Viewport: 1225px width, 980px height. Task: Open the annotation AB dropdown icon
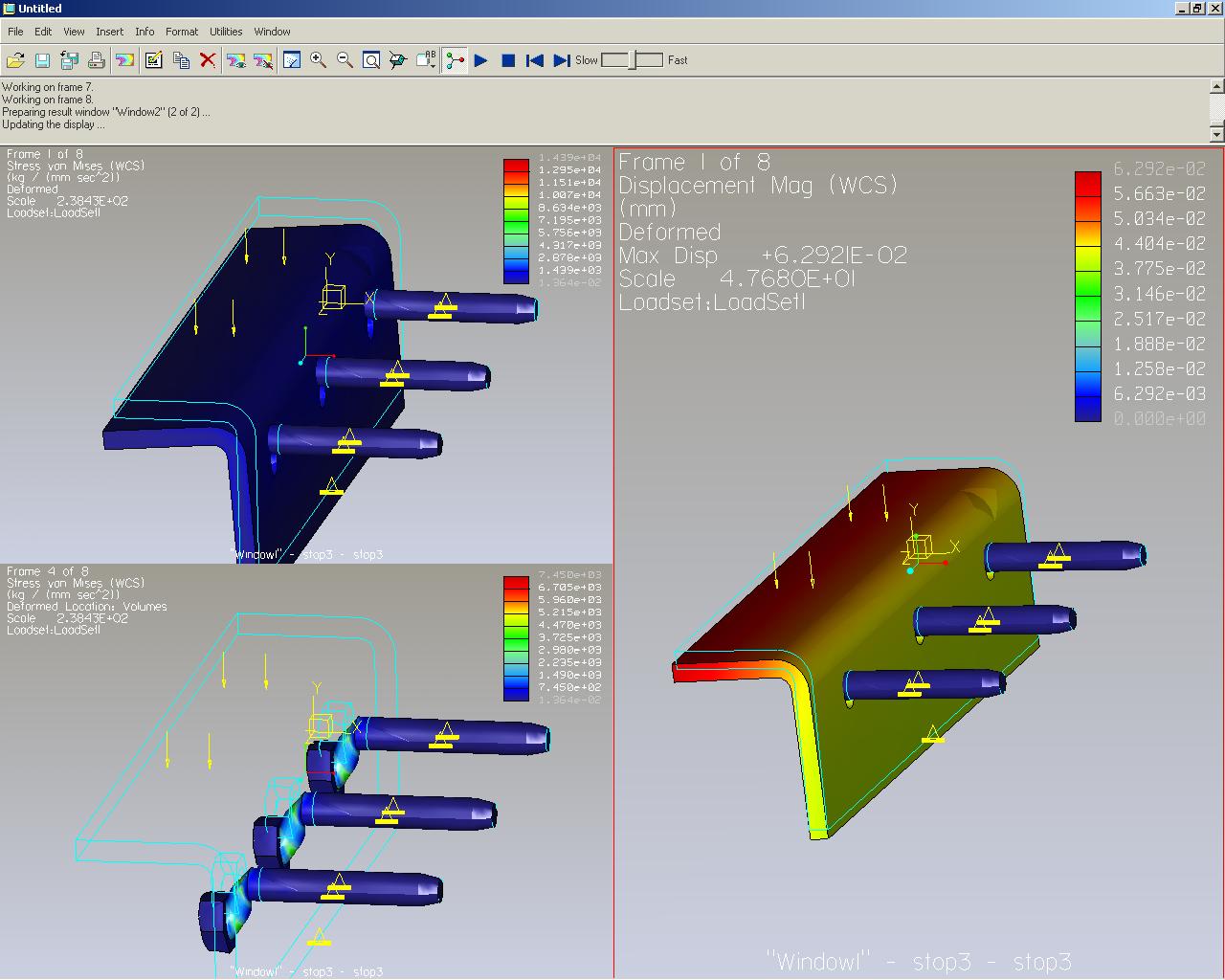427,60
